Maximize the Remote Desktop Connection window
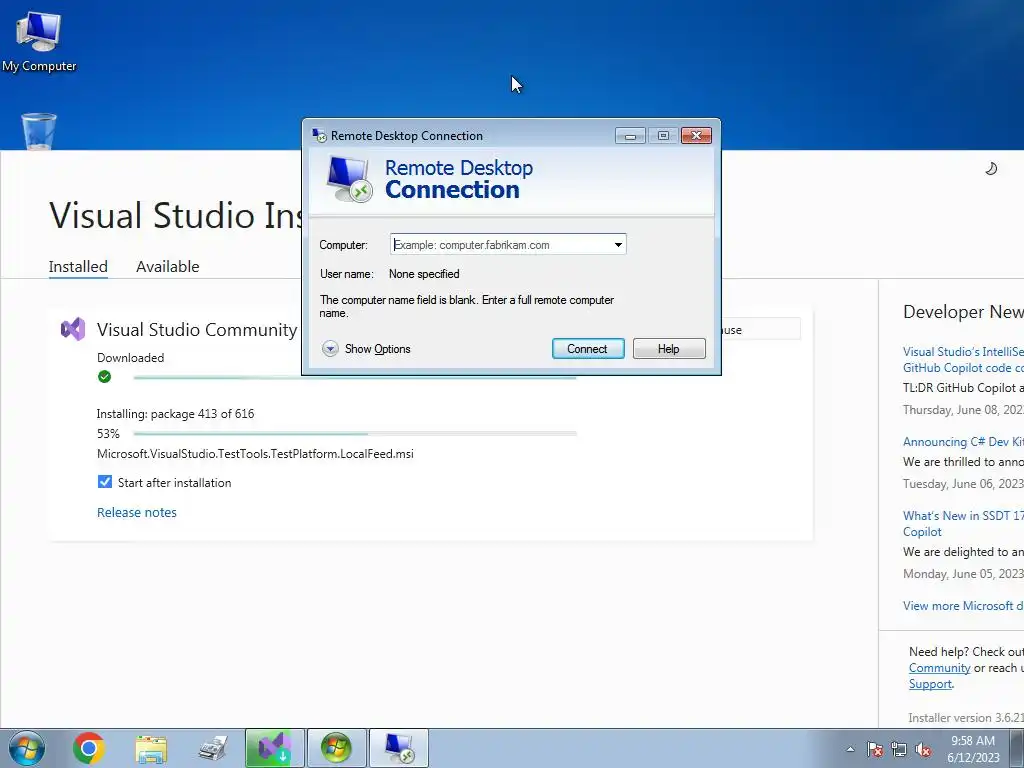 click(x=663, y=136)
